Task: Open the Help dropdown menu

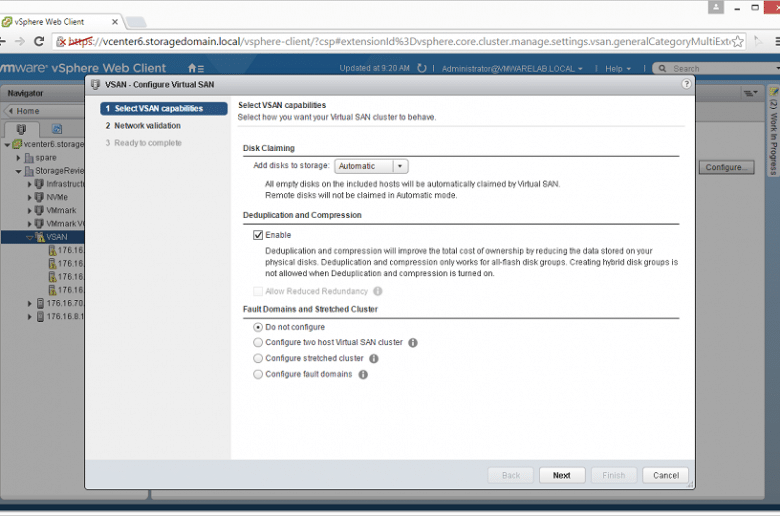Action: point(618,69)
